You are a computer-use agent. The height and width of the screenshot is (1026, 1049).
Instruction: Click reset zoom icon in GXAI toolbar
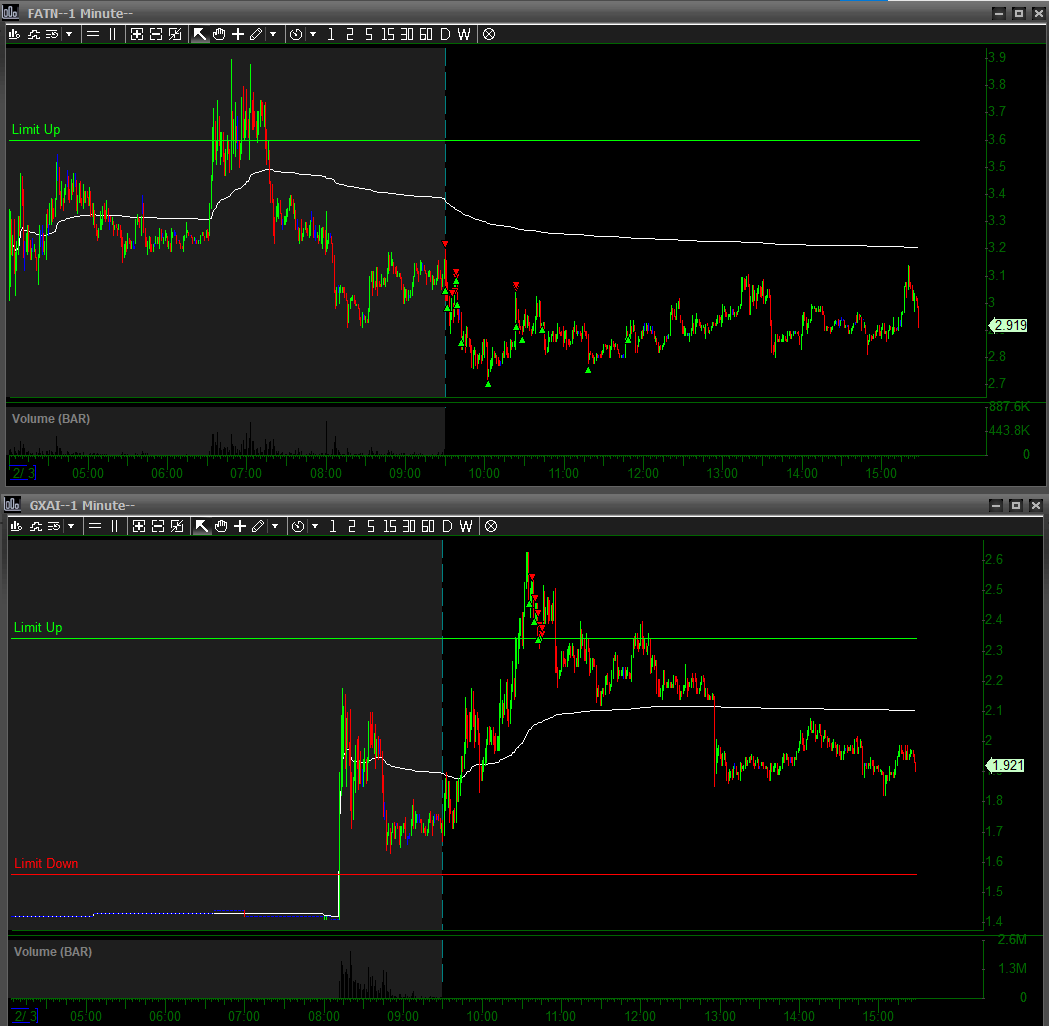point(177,526)
